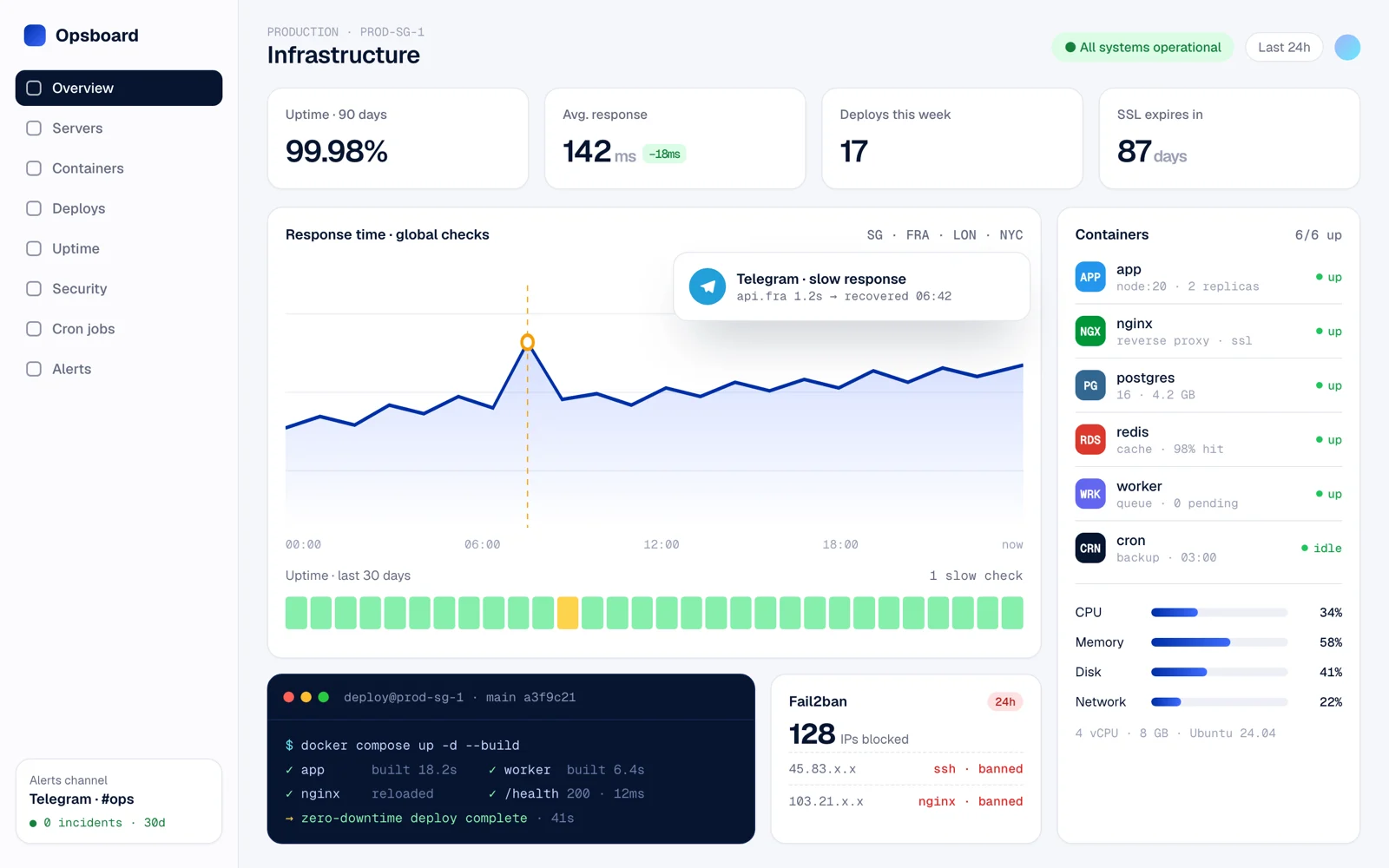Click the Alerts sidebar icon
This screenshot has height=868, width=1389.
(34, 369)
